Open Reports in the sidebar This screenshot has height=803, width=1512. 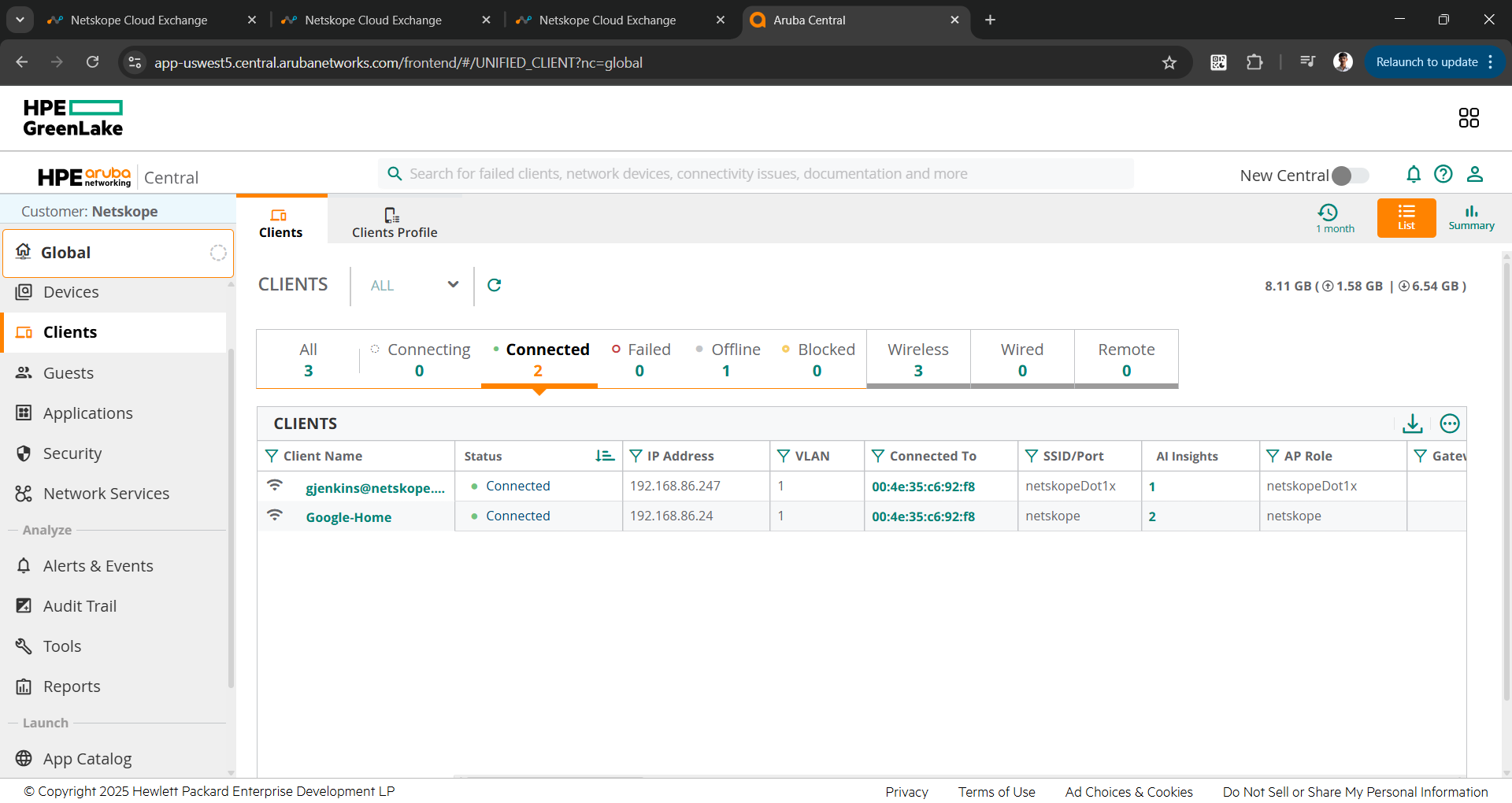[72, 686]
